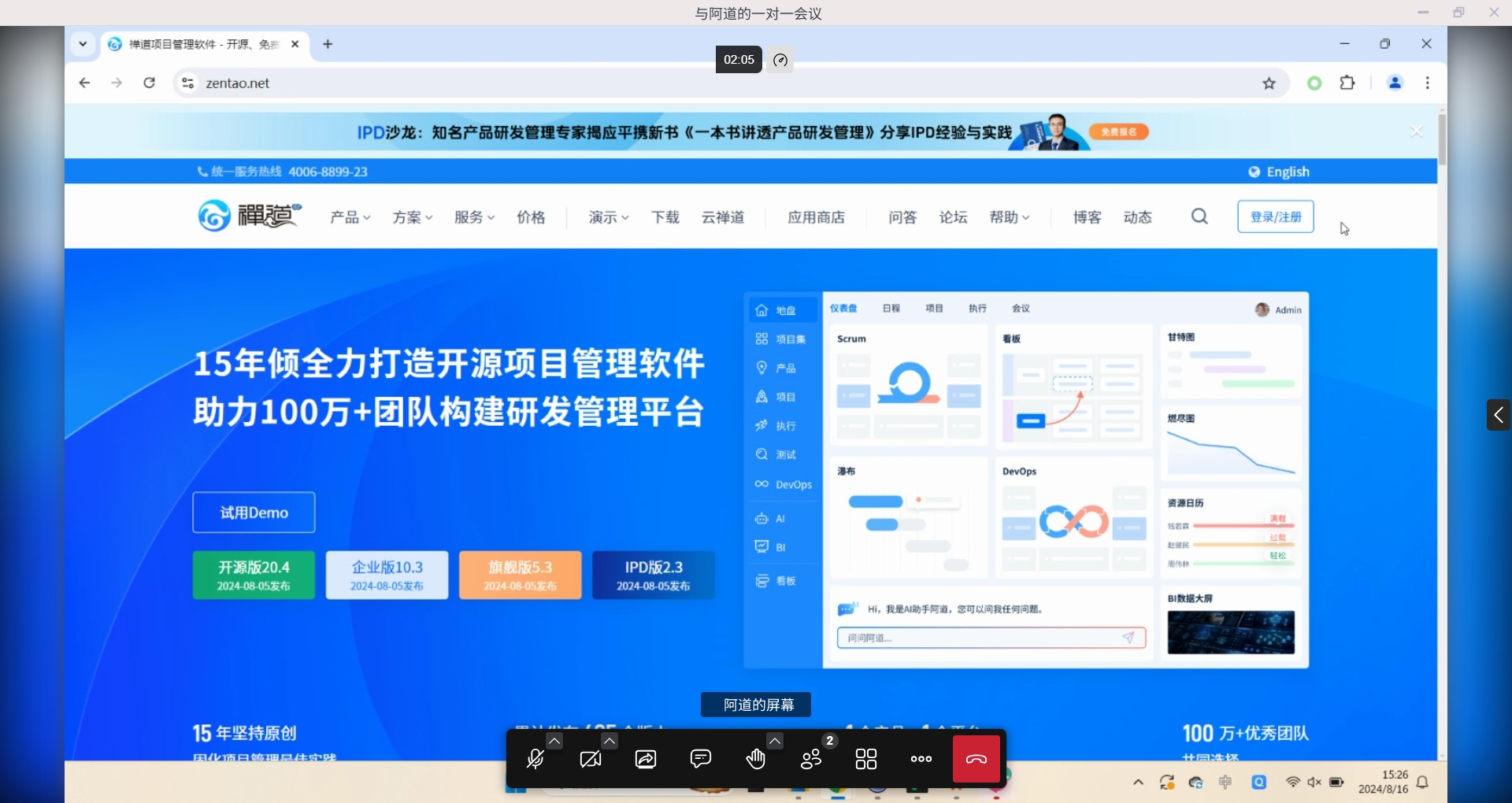Reload the zentao.net page
Screen dimensions: 1512x803
click(x=149, y=83)
